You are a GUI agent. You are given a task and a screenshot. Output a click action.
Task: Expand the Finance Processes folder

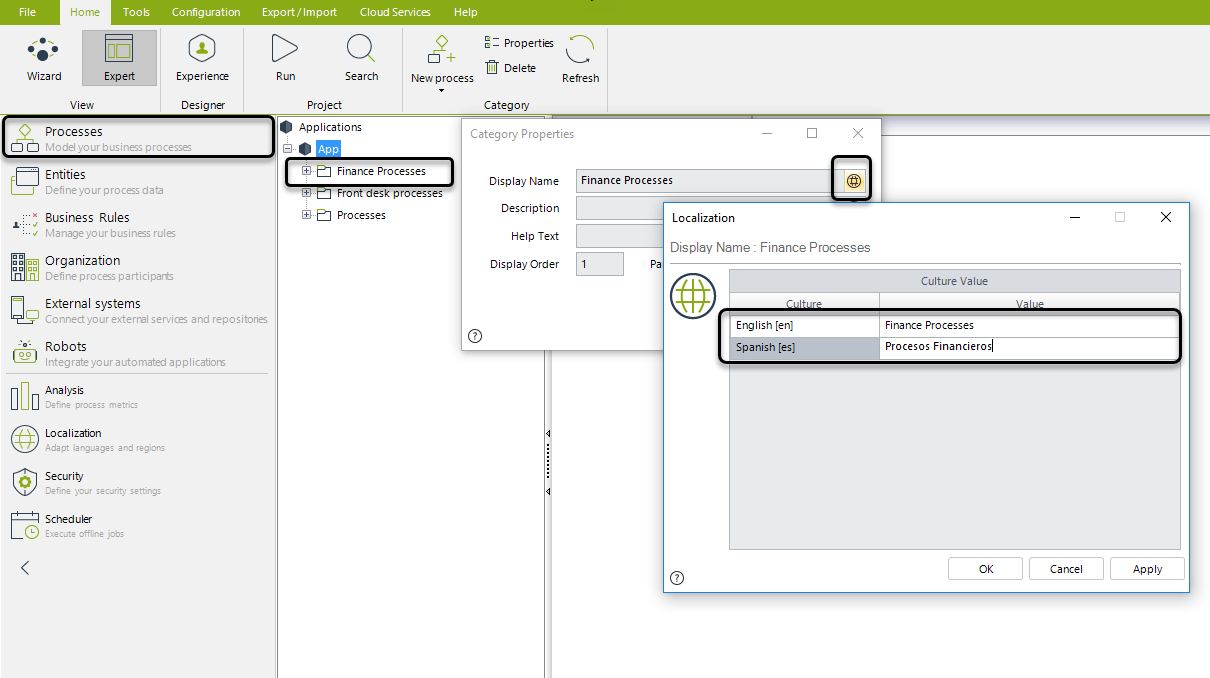coord(307,171)
